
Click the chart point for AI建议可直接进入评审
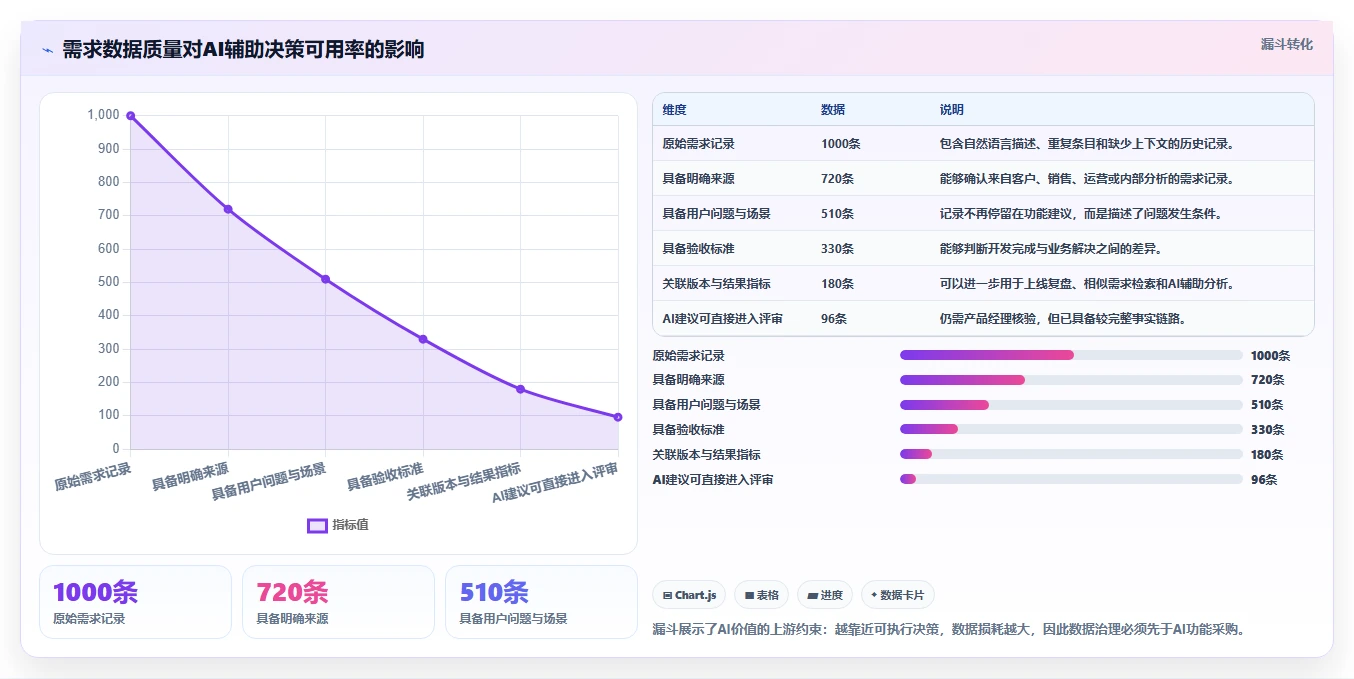[x=618, y=417]
